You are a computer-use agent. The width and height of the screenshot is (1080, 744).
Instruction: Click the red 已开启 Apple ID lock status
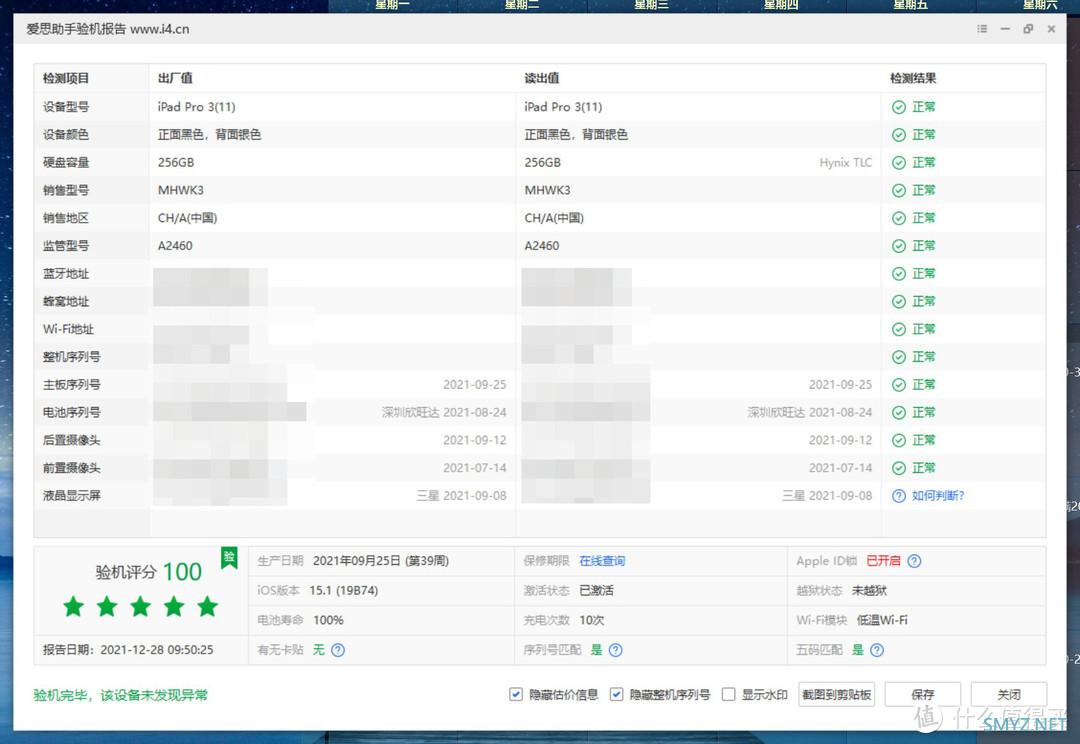(883, 561)
